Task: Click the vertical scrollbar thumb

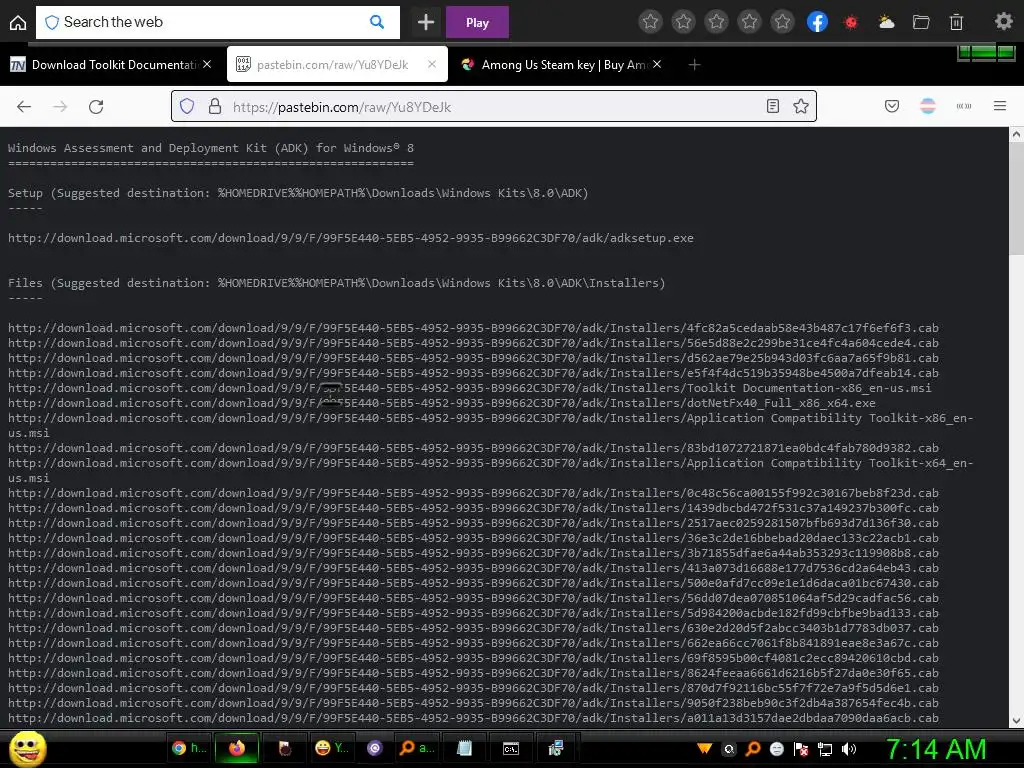Action: (x=1016, y=199)
